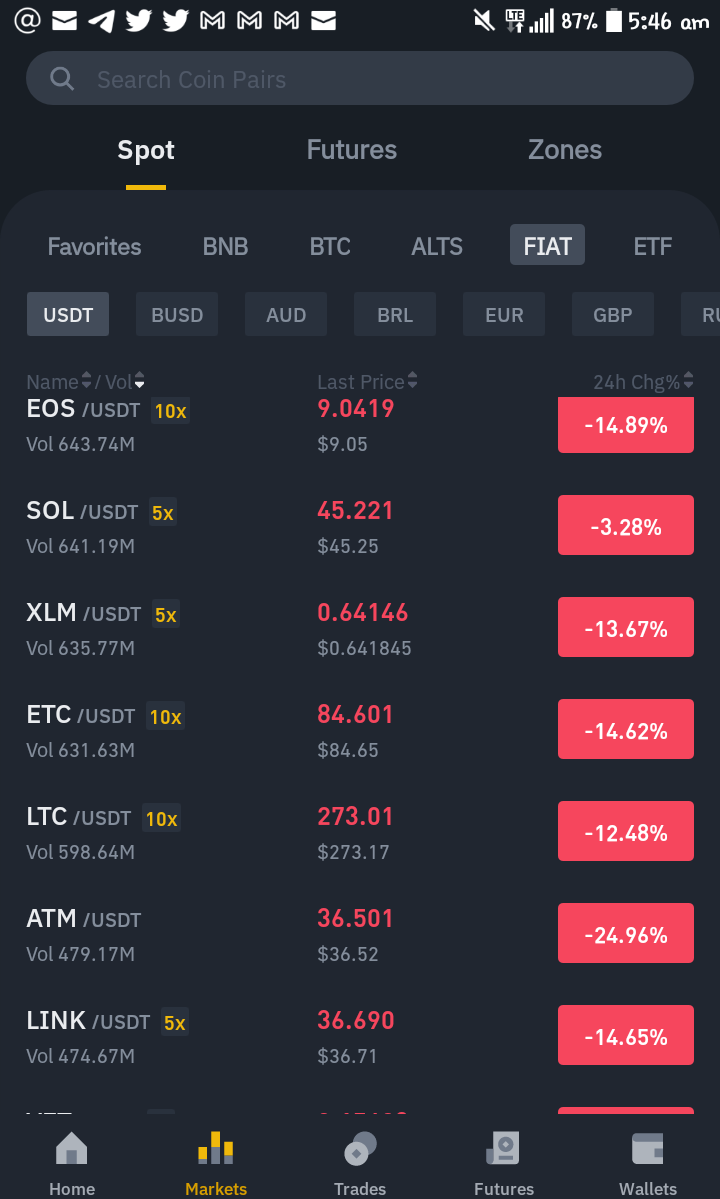Sort list by Name arrows
The height and width of the screenshot is (1199, 720).
pos(86,380)
